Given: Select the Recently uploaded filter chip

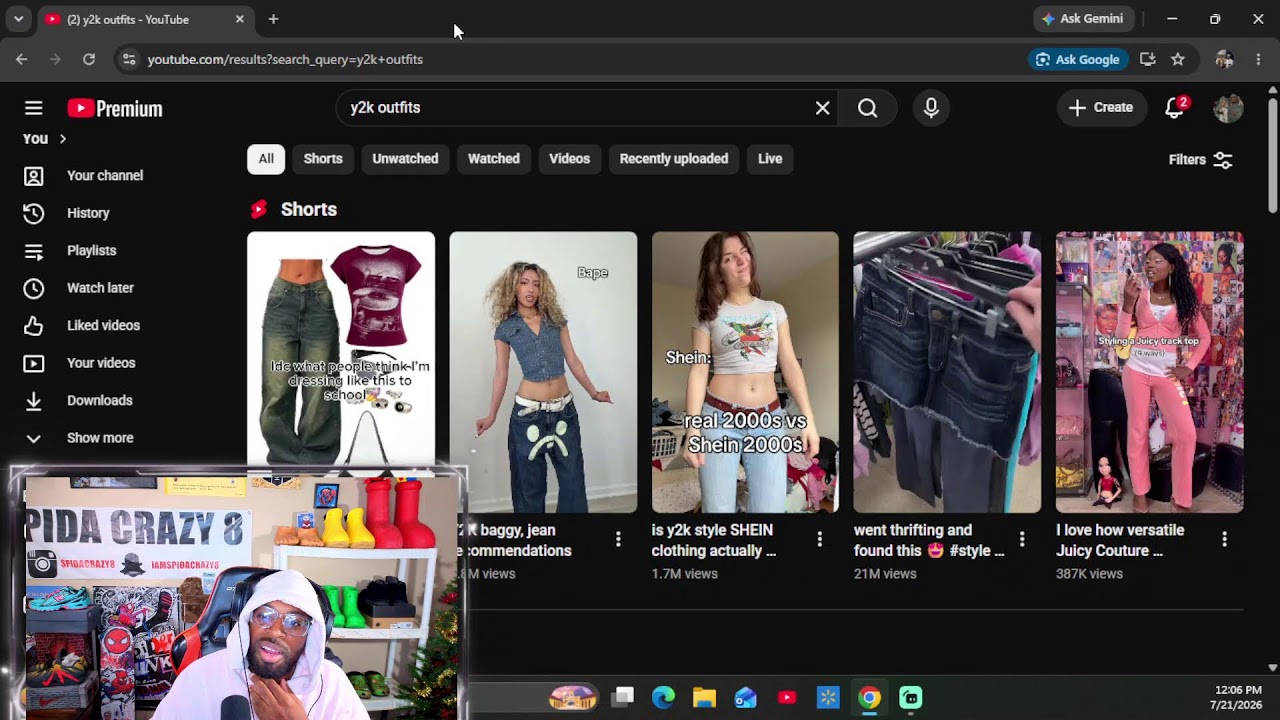Looking at the screenshot, I should click(x=674, y=159).
